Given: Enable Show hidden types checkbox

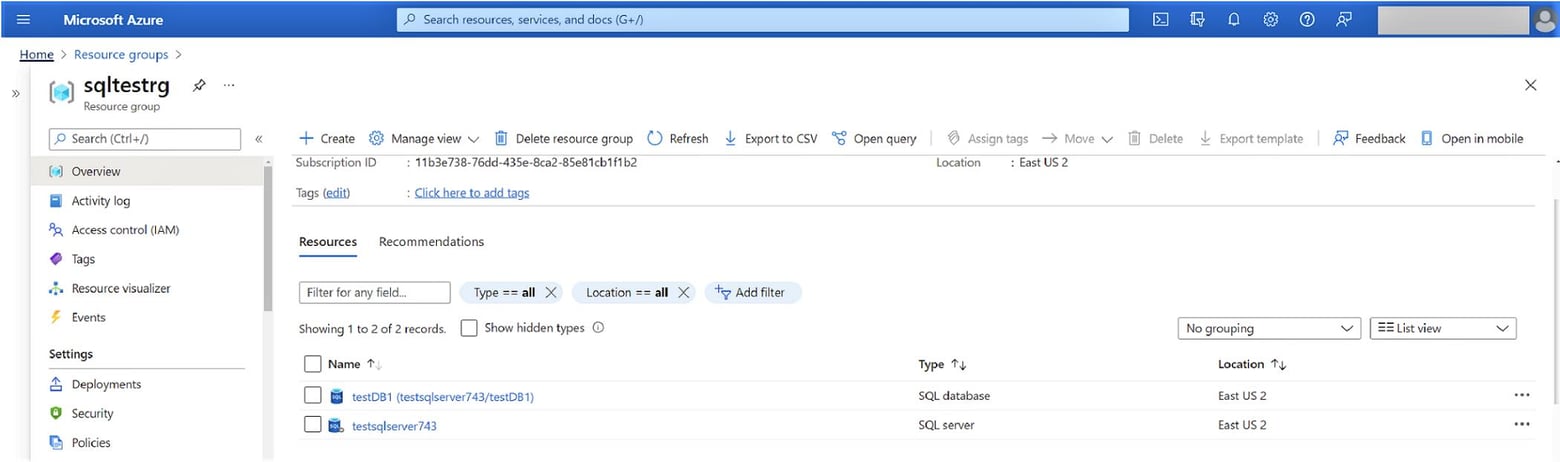Looking at the screenshot, I should [468, 328].
